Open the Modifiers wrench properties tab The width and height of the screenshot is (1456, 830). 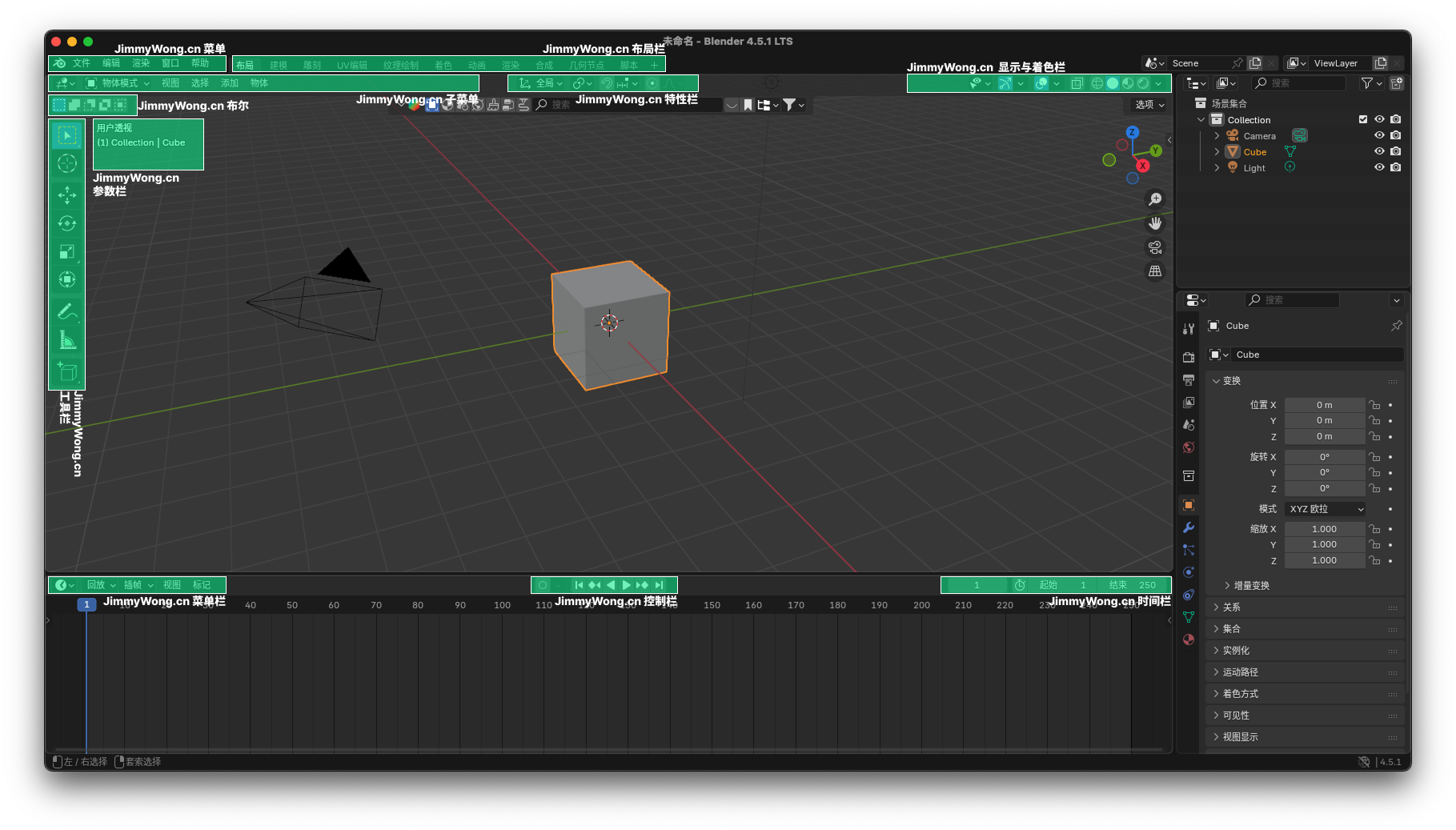tap(1189, 527)
